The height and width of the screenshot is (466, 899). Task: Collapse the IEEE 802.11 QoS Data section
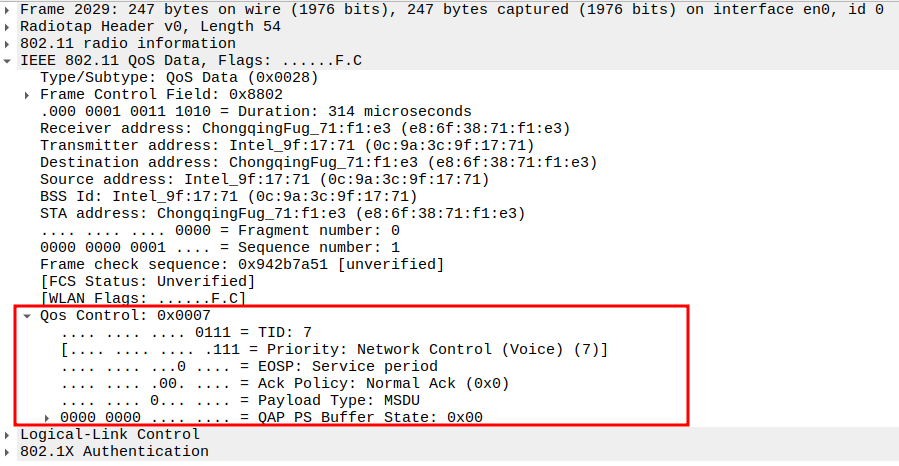(x=9, y=60)
